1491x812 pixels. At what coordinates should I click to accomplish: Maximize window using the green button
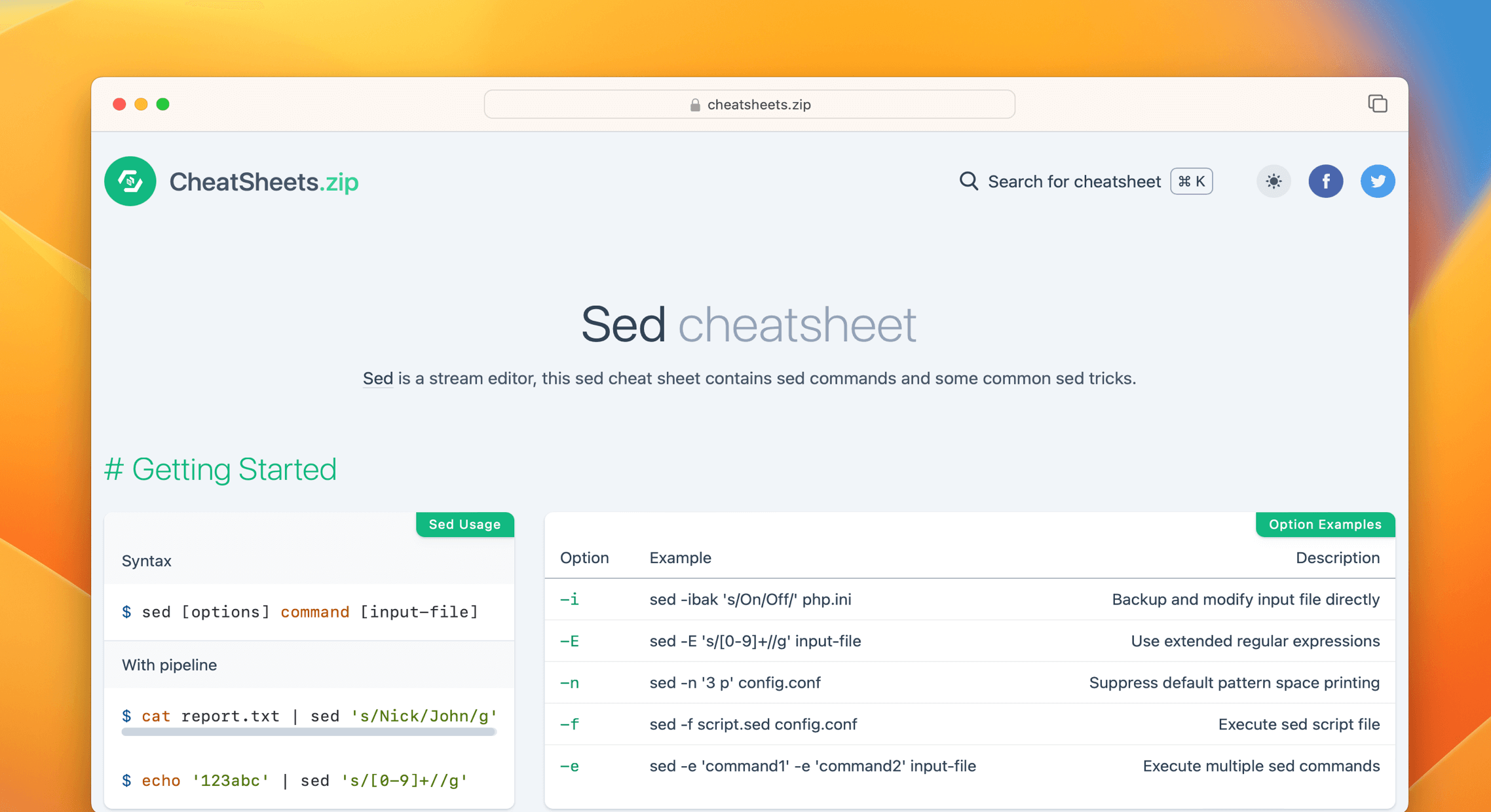(163, 104)
